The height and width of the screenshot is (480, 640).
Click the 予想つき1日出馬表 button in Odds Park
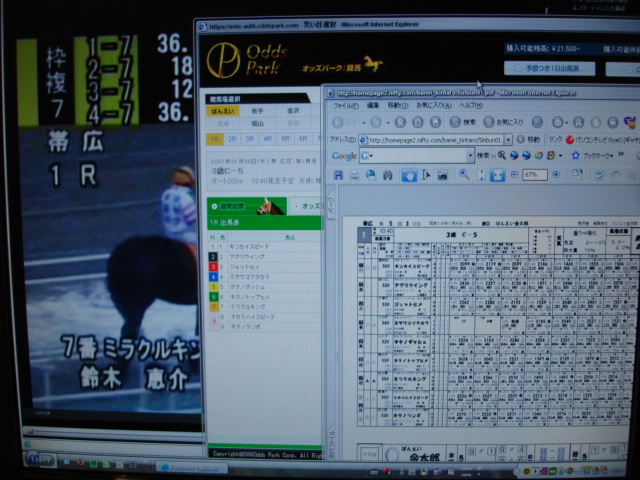click(x=549, y=69)
